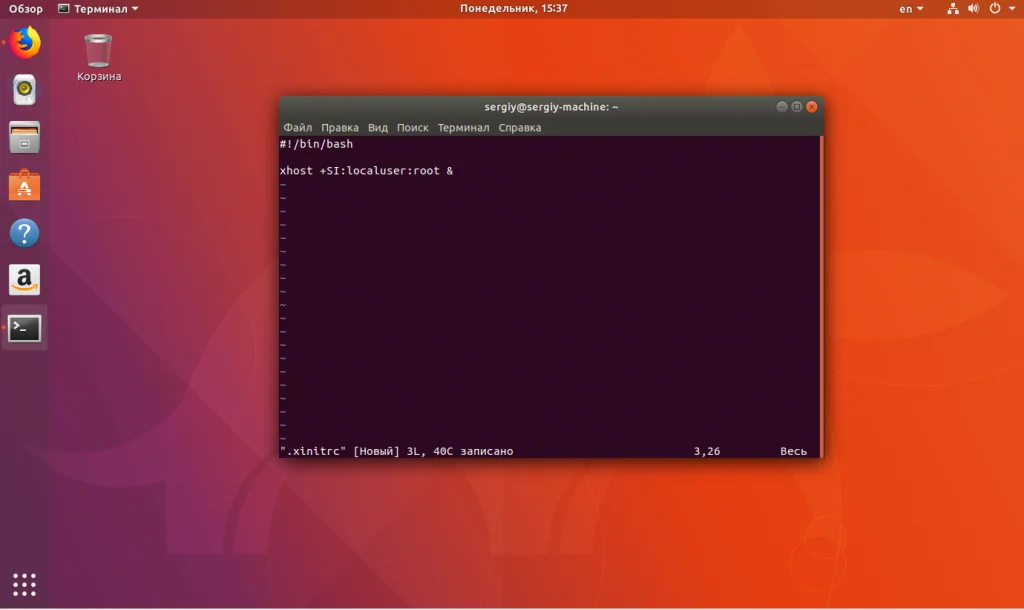Click the network status icon
Viewport: 1024px width, 610px height.
click(953, 9)
